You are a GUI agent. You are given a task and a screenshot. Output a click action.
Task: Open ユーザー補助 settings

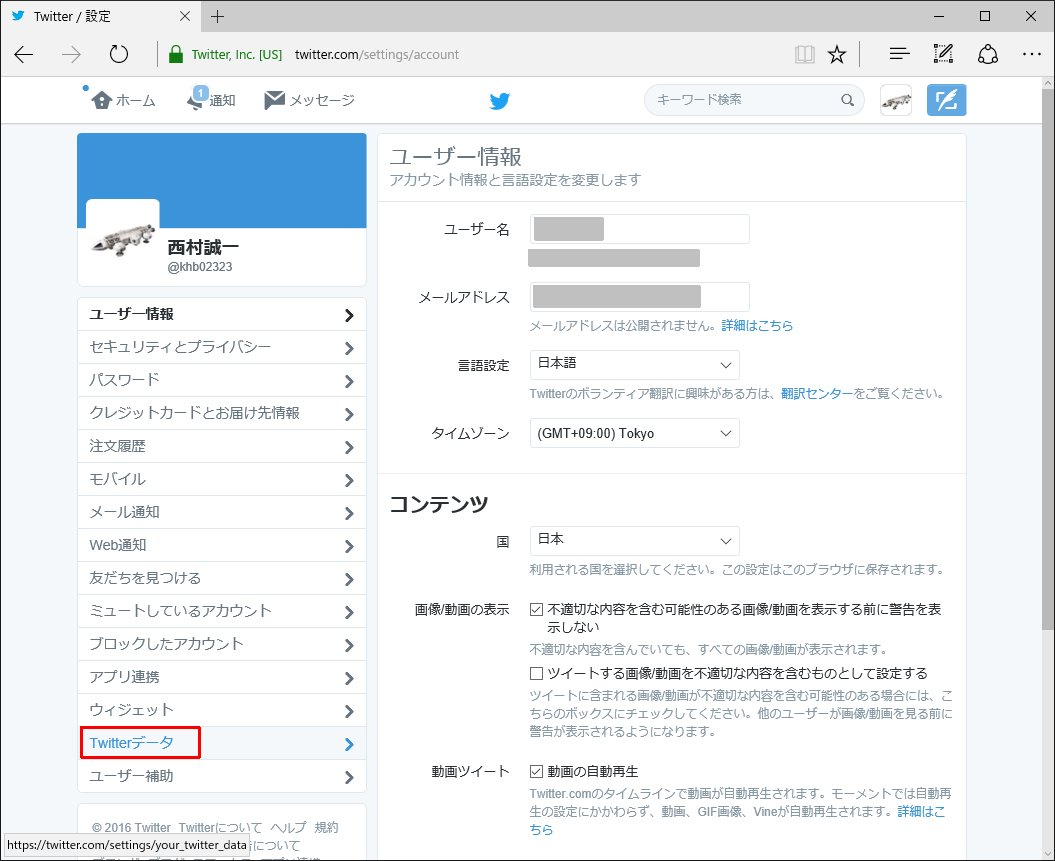(222, 776)
